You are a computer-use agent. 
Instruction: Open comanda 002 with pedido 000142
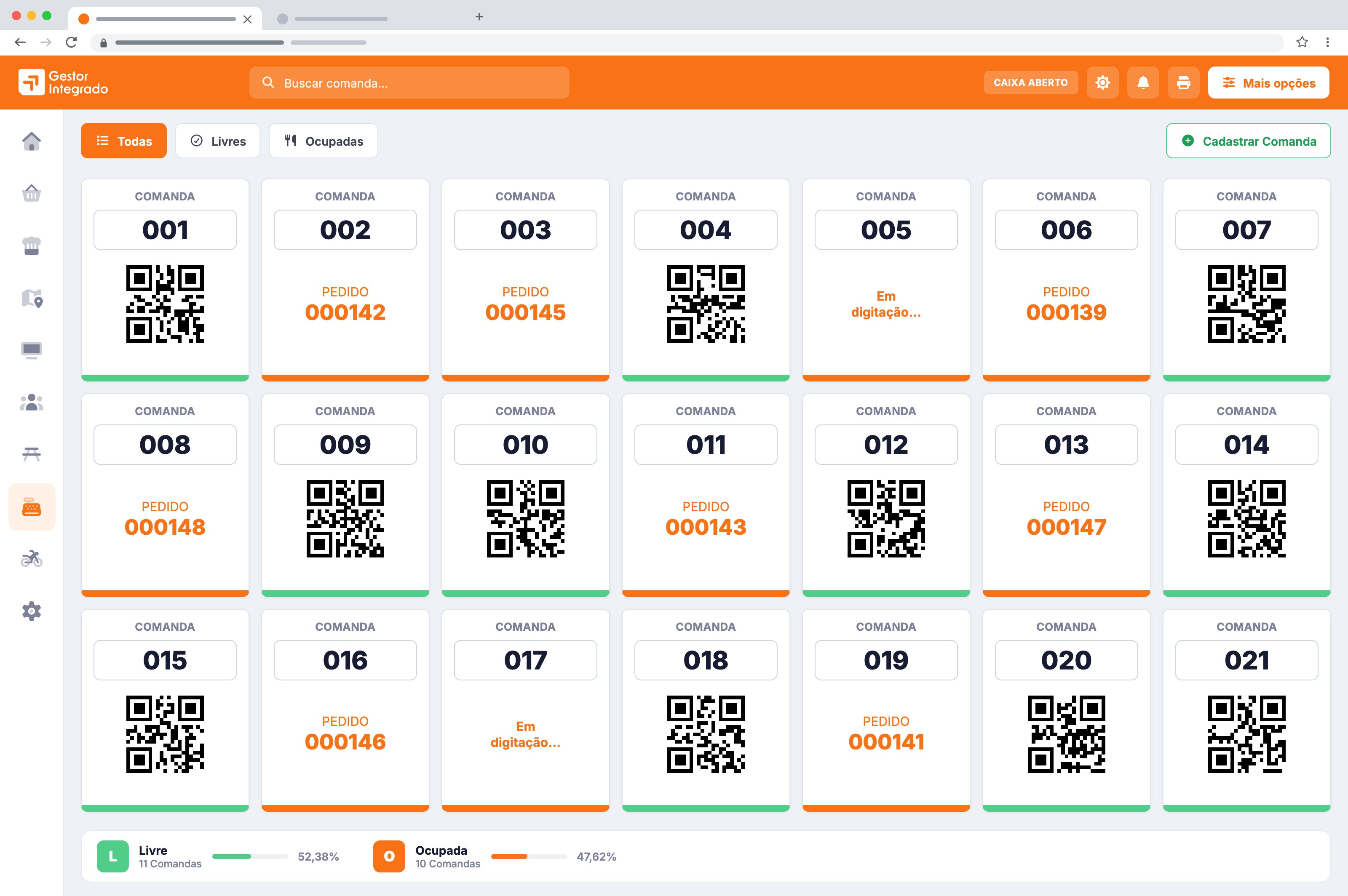[345, 280]
